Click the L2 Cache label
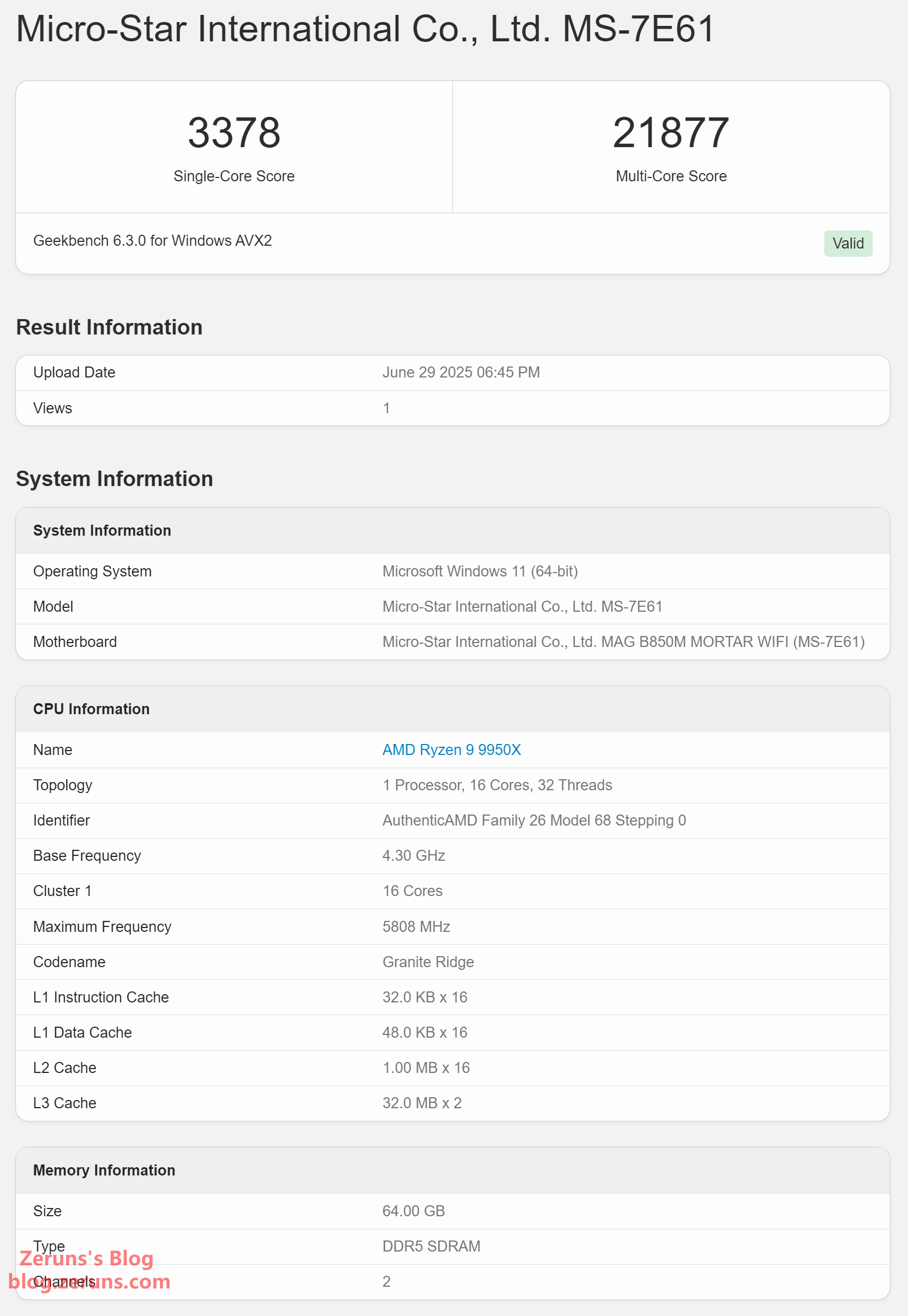Viewport: 908px width, 1316px height. click(64, 1067)
